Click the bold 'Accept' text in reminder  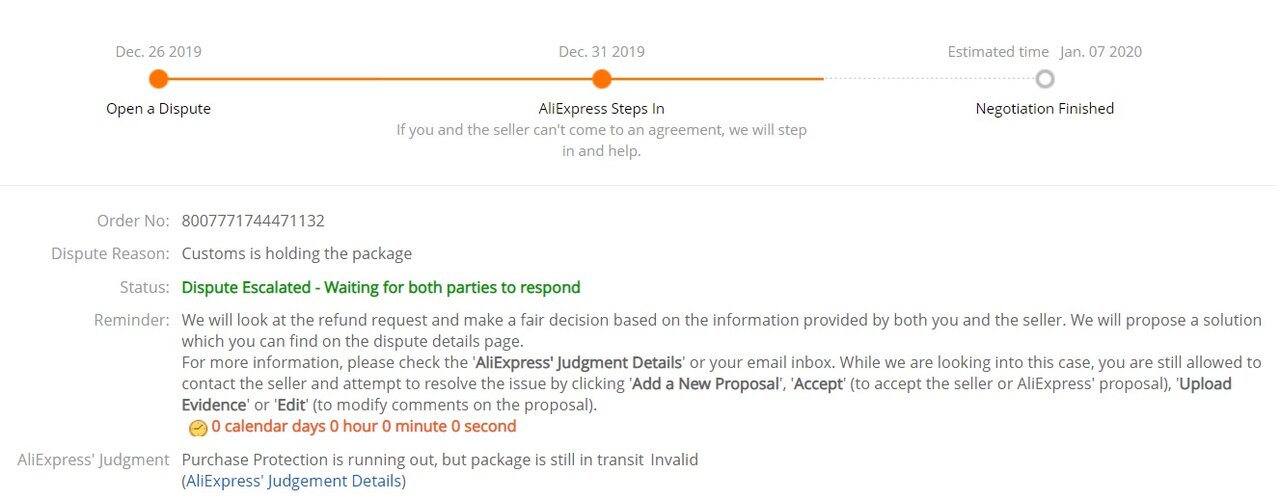(x=820, y=385)
